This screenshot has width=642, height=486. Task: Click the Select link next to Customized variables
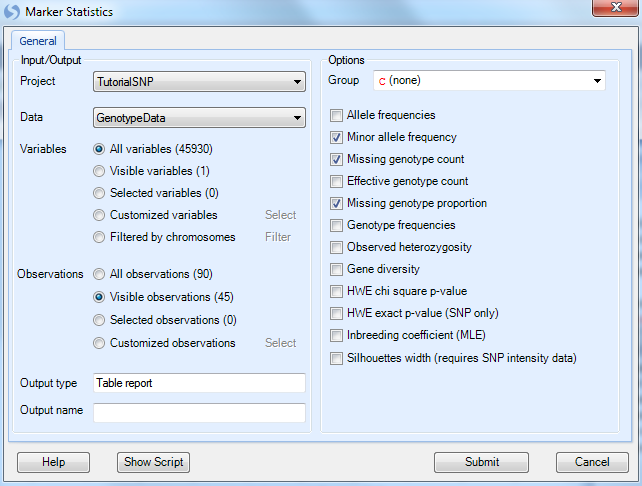(x=280, y=215)
